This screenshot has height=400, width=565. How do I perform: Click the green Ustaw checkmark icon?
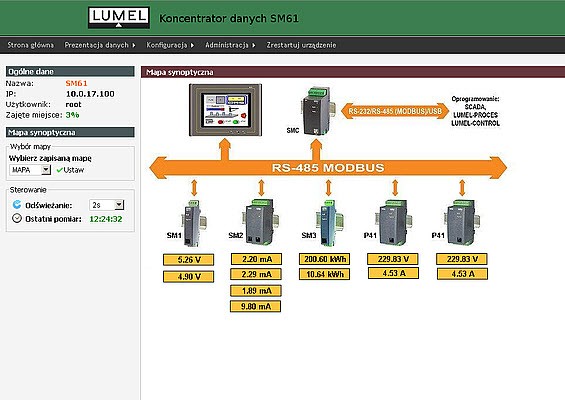tap(59, 170)
